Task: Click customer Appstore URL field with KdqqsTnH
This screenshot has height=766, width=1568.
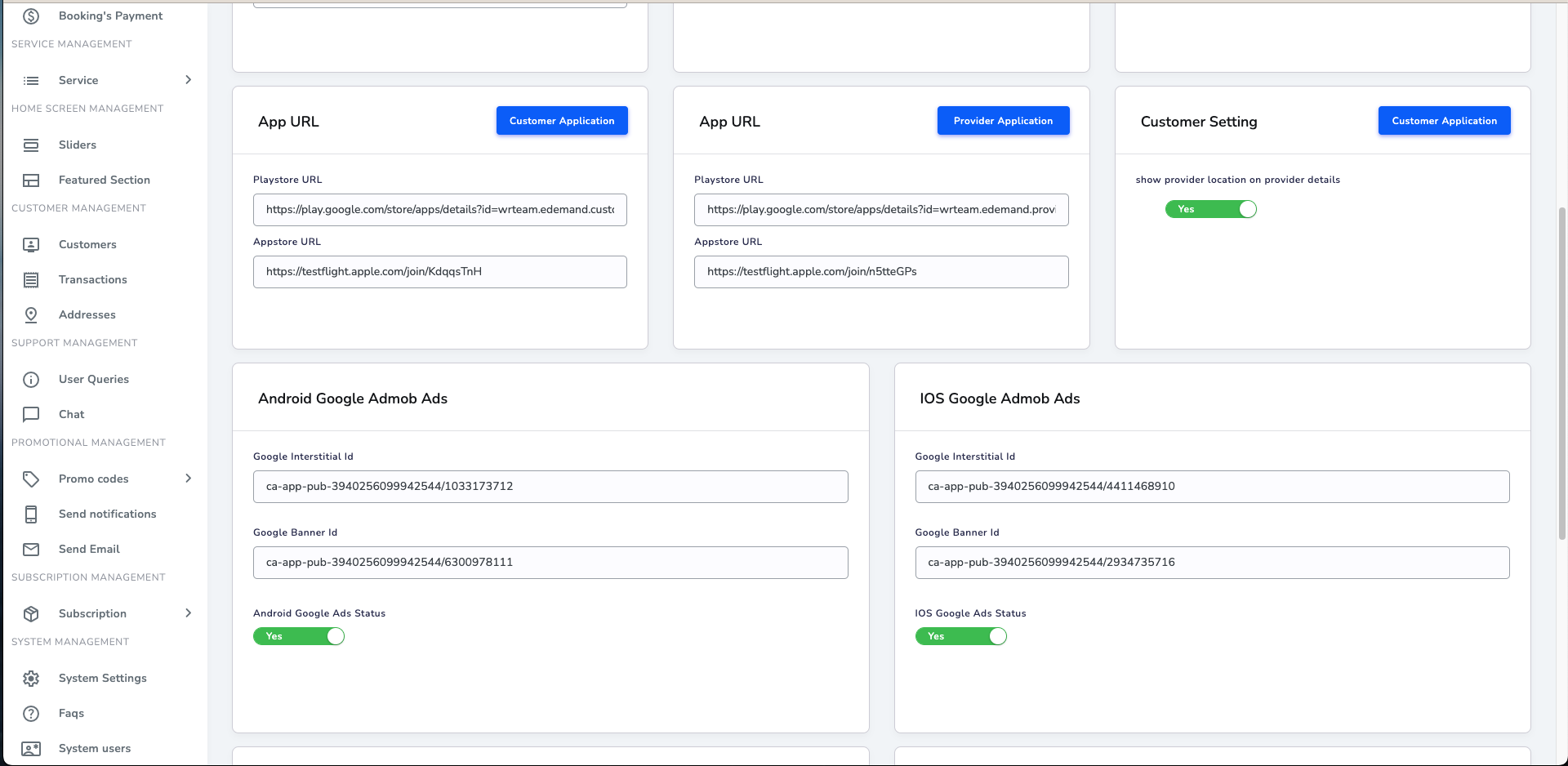Action: tap(440, 272)
